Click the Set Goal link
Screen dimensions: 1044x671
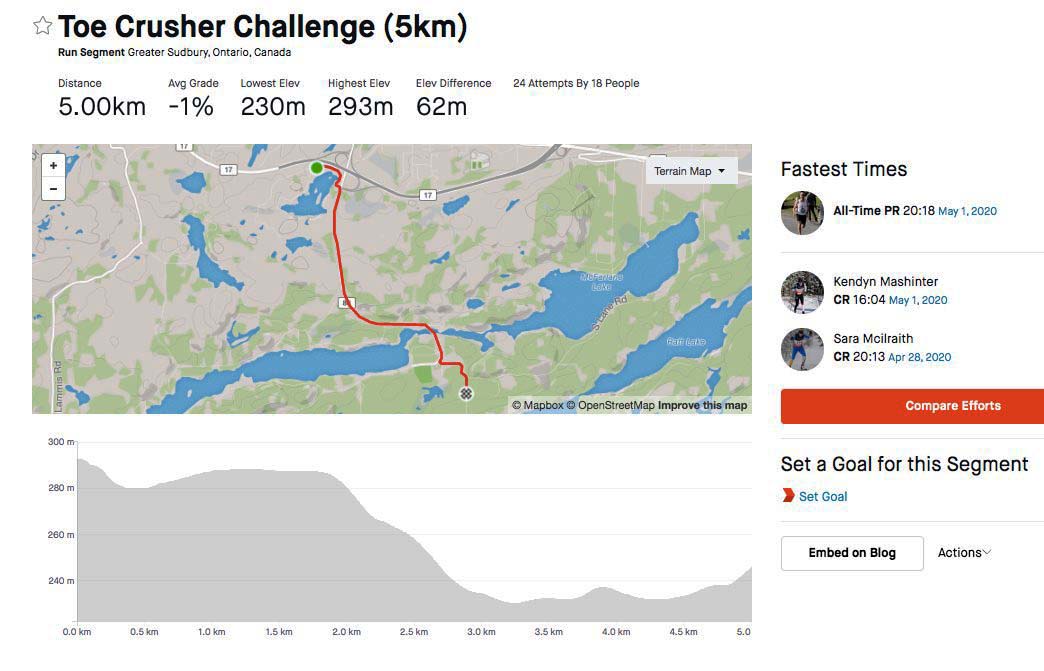[823, 497]
